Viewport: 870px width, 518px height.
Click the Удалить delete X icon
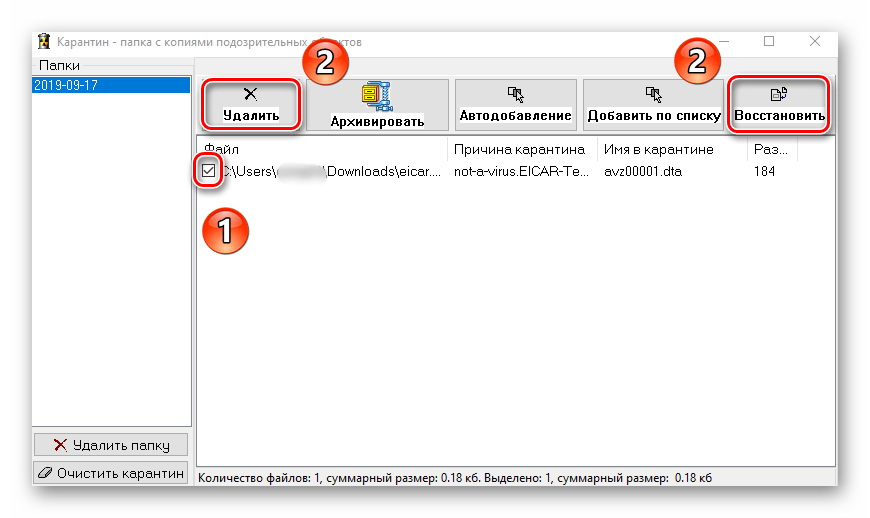coord(251,95)
